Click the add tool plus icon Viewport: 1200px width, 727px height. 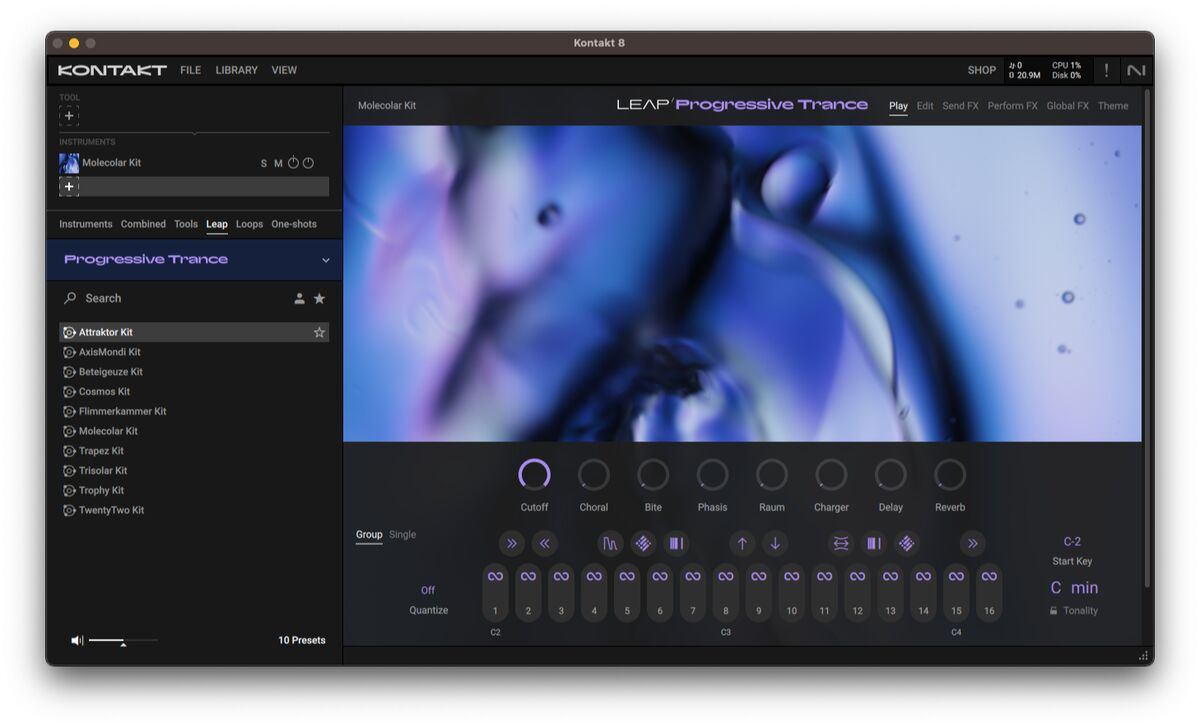(69, 116)
